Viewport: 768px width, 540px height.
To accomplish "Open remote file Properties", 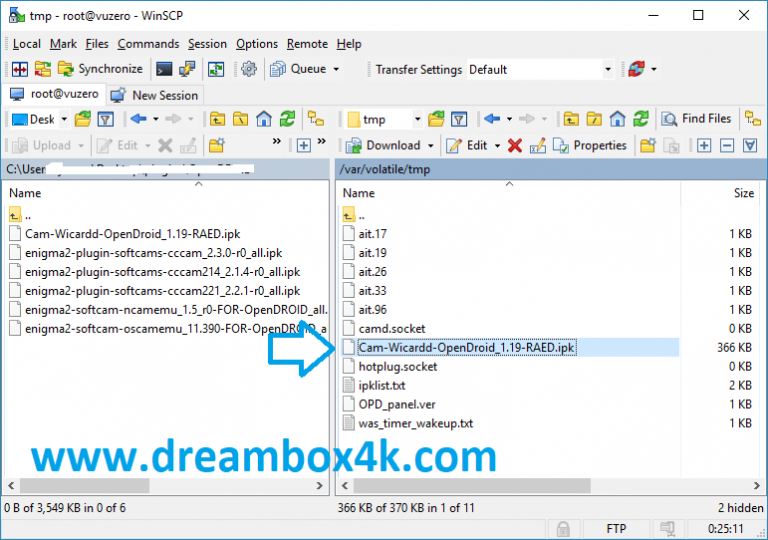I will pyautogui.click(x=590, y=146).
